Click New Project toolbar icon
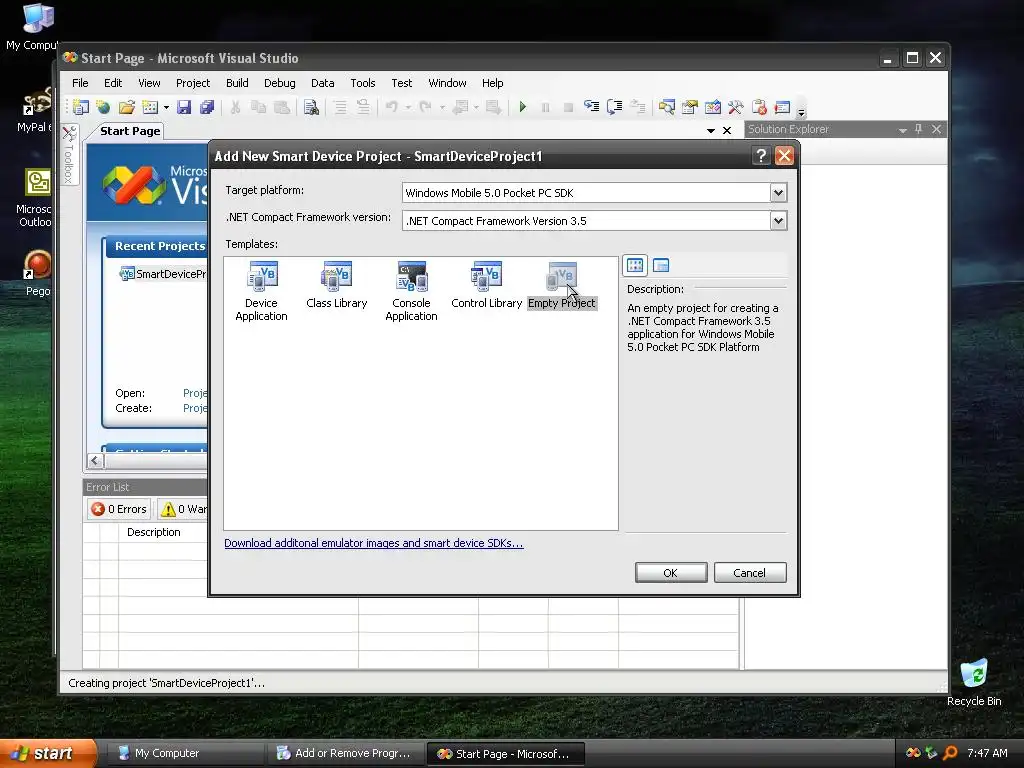Screen dimensions: 1024x768 point(81,107)
